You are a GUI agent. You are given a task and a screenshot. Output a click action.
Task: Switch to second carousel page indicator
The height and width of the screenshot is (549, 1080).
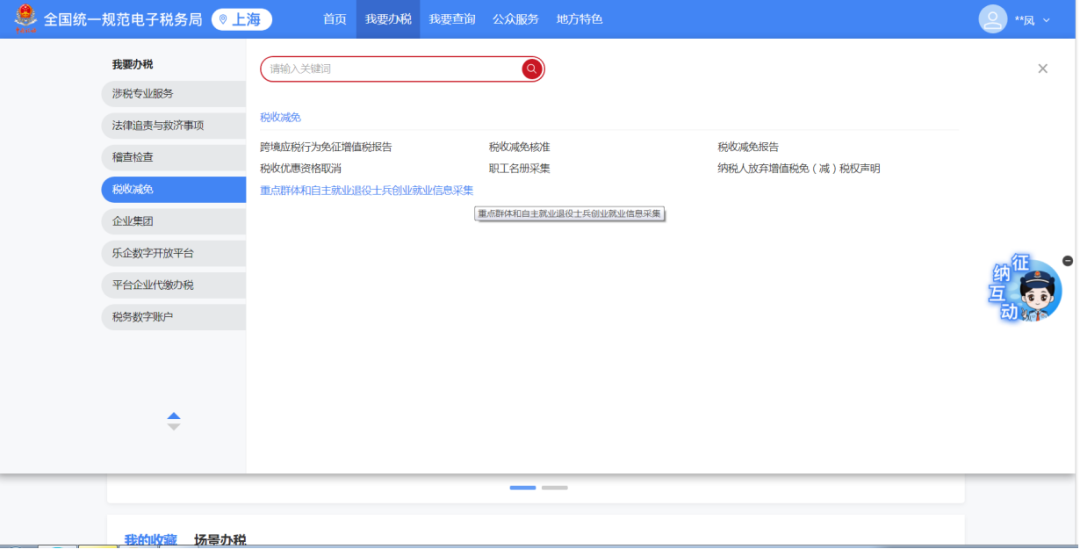pos(554,488)
